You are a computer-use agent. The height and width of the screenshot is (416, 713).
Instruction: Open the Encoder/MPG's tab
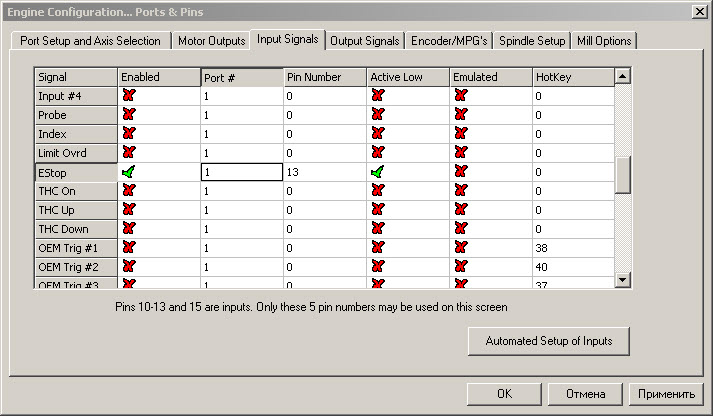coord(449,41)
